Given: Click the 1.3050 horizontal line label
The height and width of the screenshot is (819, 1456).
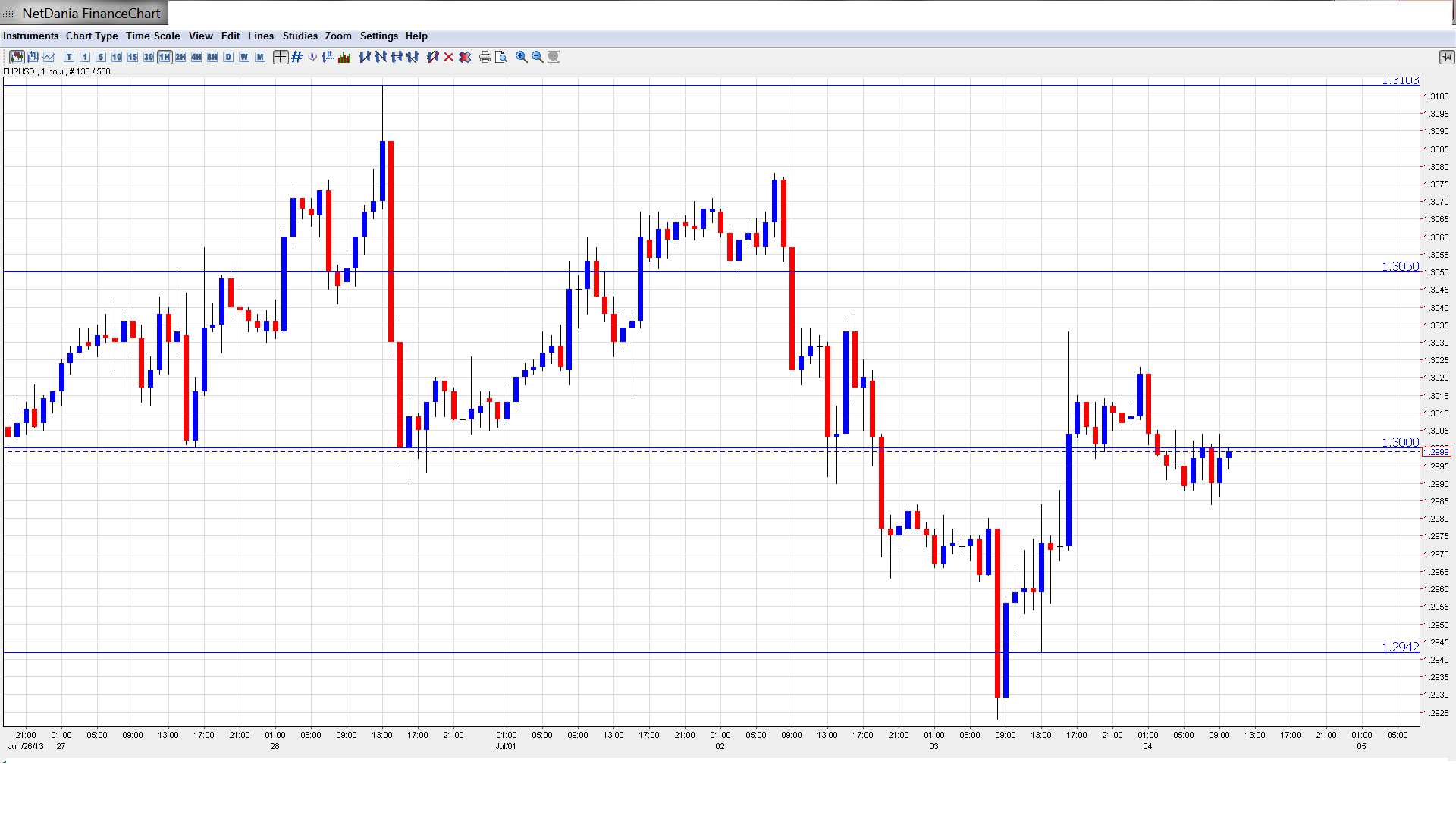Looking at the screenshot, I should pos(1399,266).
